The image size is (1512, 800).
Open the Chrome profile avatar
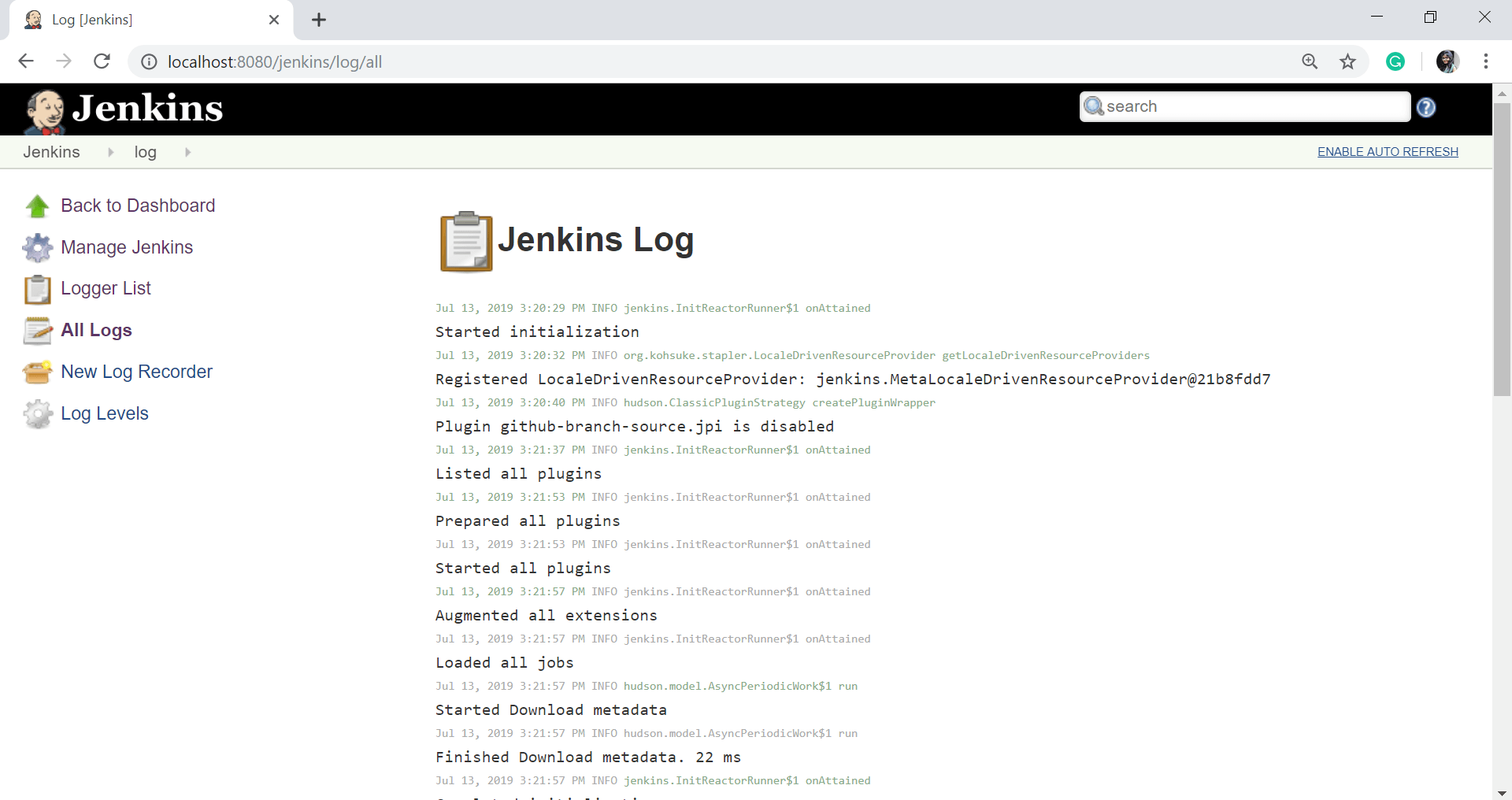(1447, 61)
